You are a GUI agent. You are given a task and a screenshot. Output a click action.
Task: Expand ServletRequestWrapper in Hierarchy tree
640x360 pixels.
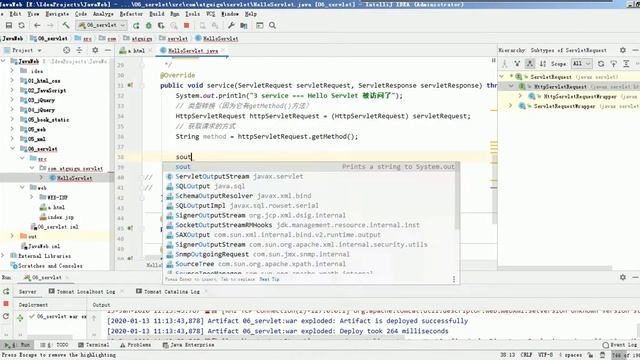[511, 106]
